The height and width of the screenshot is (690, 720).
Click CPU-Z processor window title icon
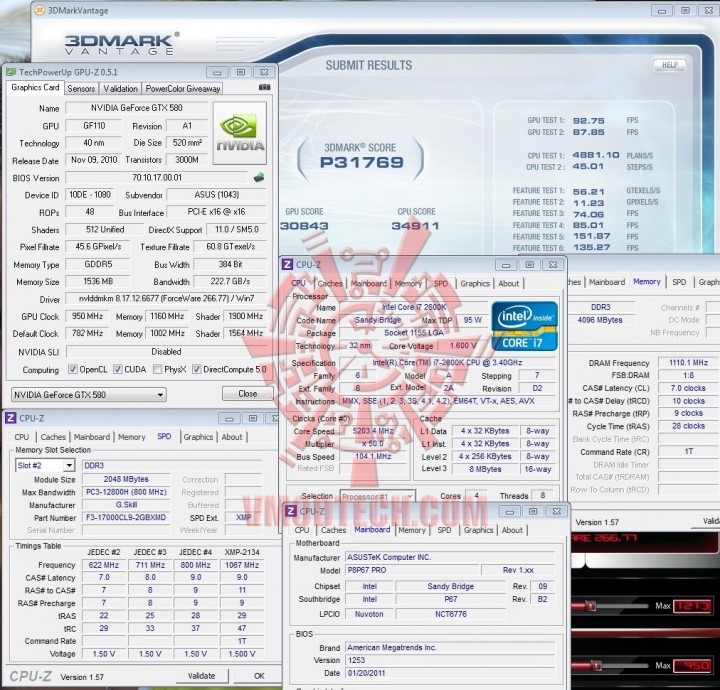click(x=287, y=264)
